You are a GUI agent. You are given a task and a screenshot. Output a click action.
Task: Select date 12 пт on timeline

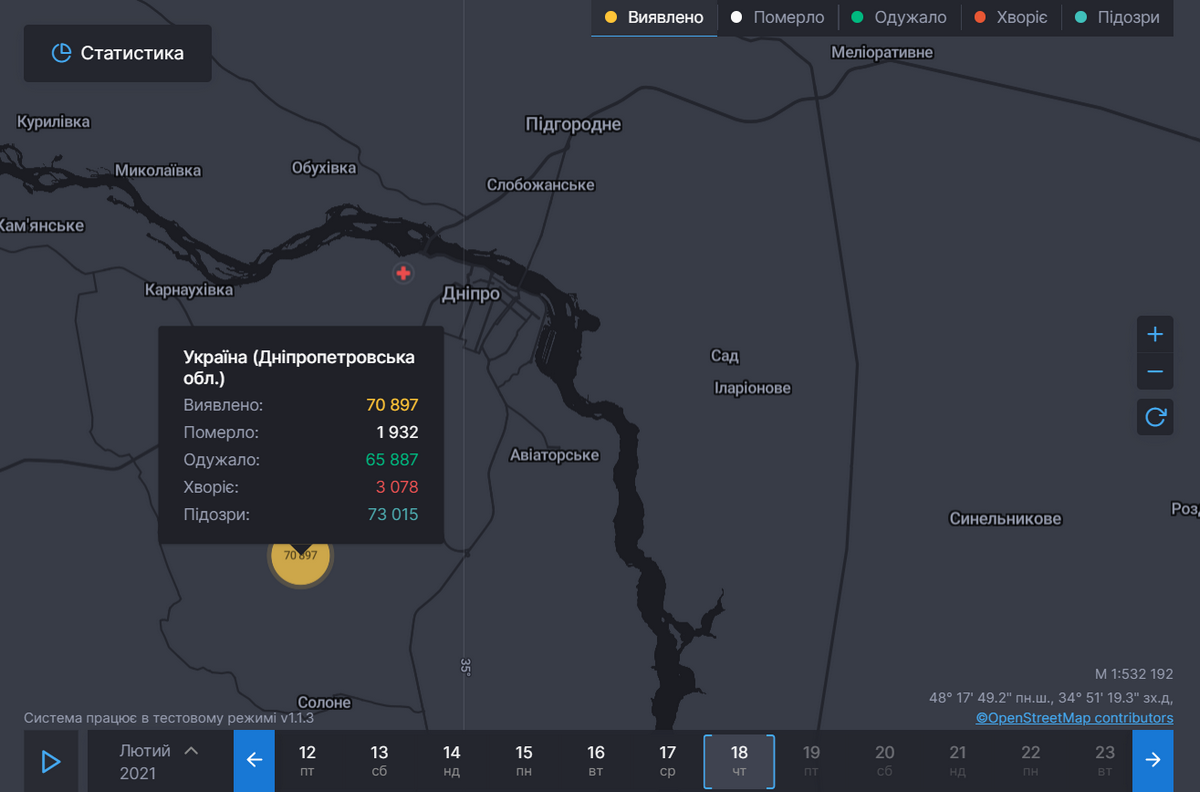(307, 761)
